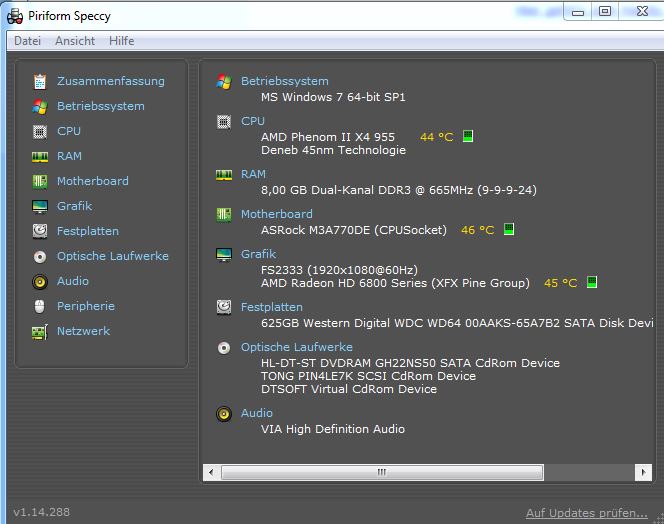Image resolution: width=664 pixels, height=524 pixels.
Task: Click the MS Windows 7 64-bit SP1 text
Action: [x=333, y=97]
